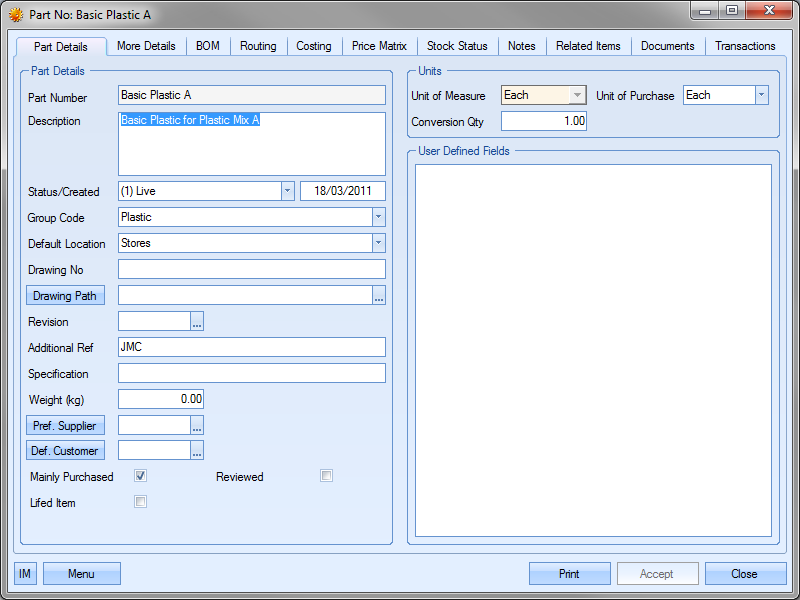Browse for drawing path with ellipsis button
The height and width of the screenshot is (600, 800).
pyautogui.click(x=379, y=296)
